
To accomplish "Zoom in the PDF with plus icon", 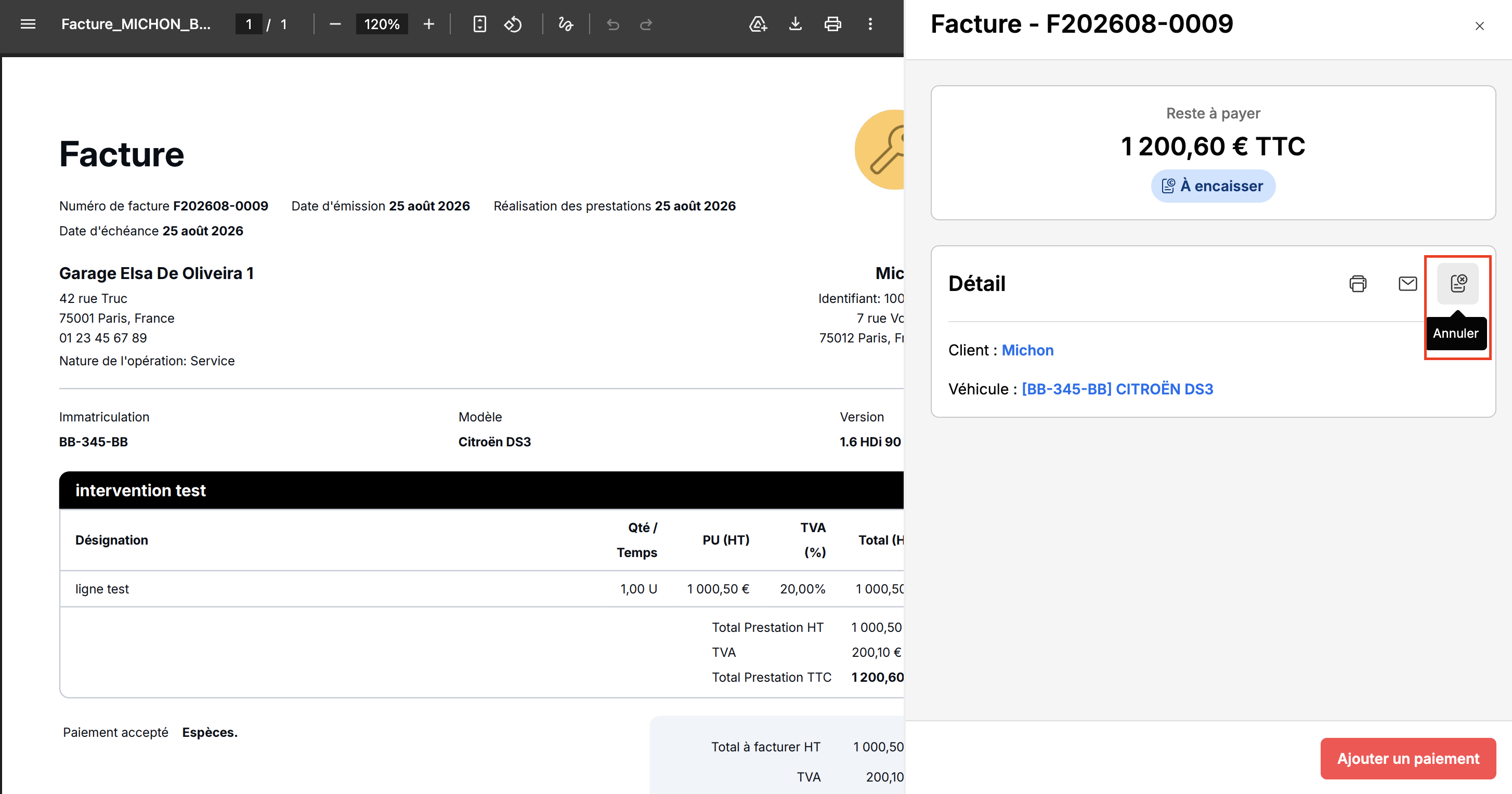I will click(x=429, y=24).
